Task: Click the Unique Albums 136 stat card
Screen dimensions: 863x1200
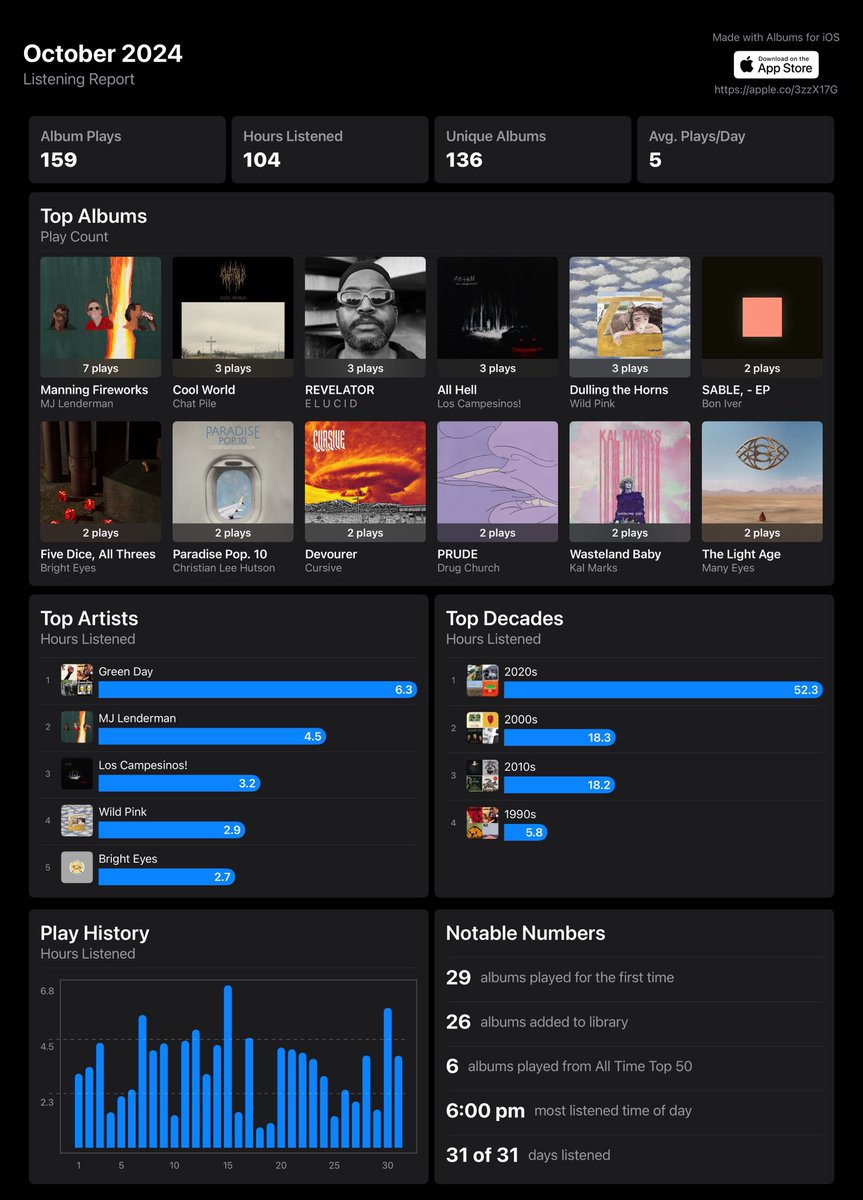Action: pyautogui.click(x=532, y=149)
